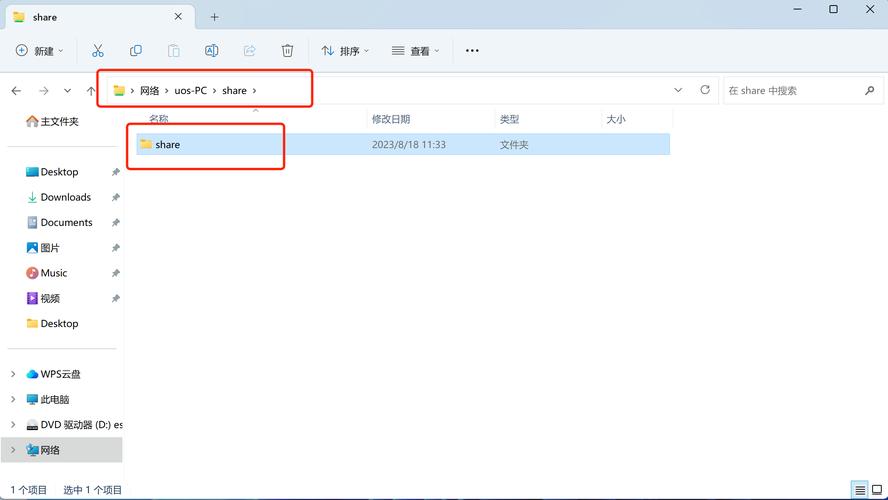This screenshot has width=888, height=500.
Task: Click the pin icon beside 视频
Action: 116,298
